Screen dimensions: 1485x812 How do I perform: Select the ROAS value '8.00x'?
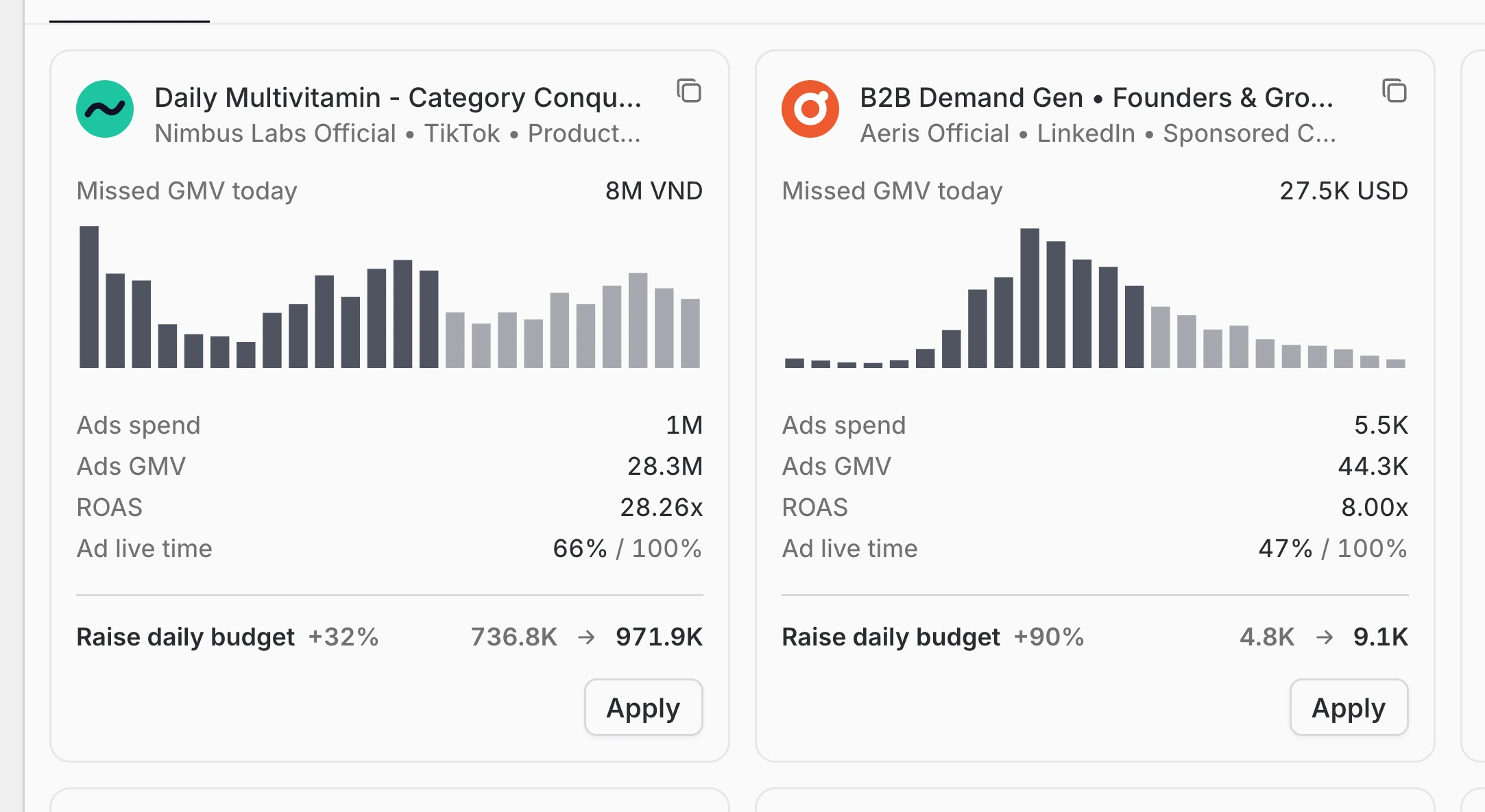click(x=1375, y=507)
